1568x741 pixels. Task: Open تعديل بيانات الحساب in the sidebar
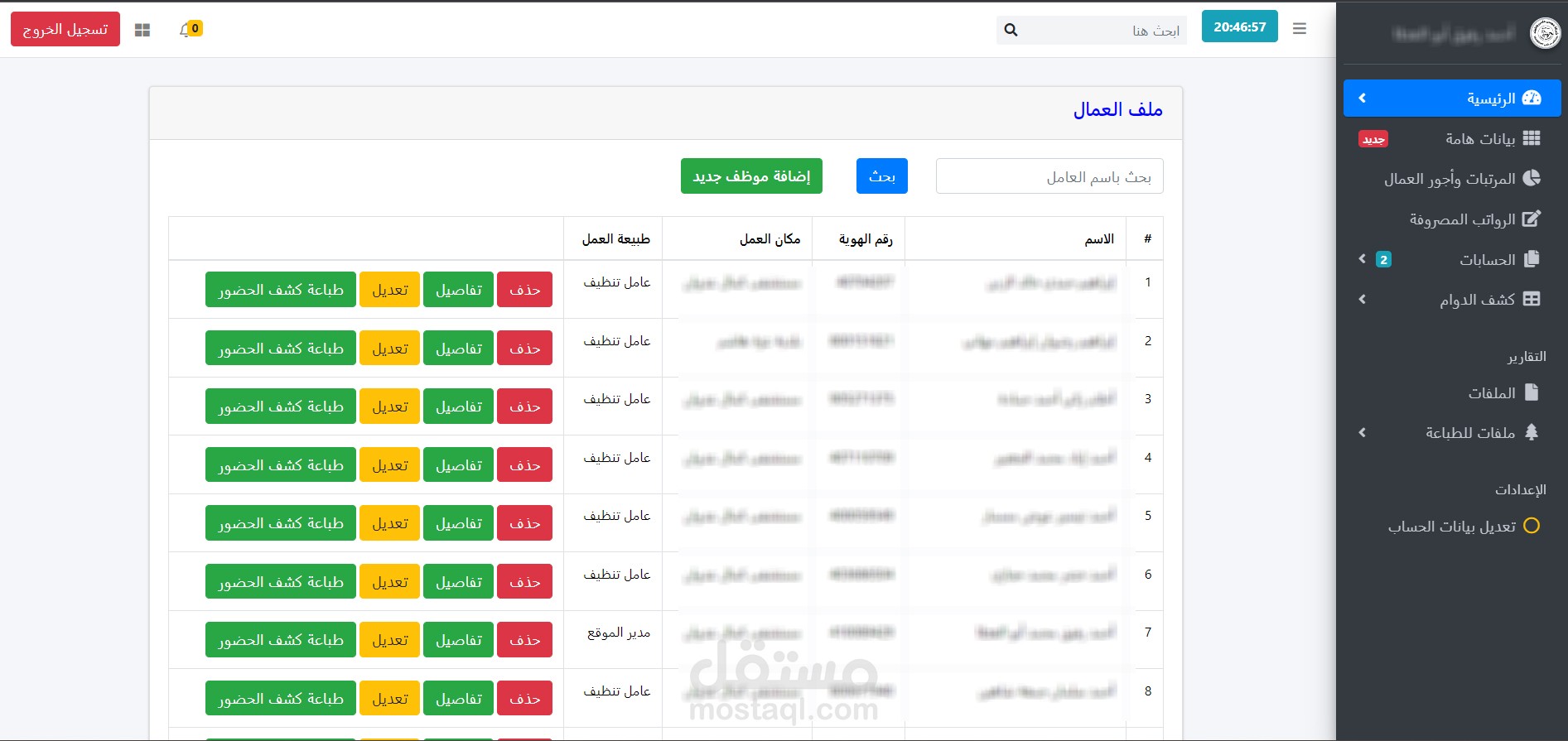pyautogui.click(x=1452, y=526)
